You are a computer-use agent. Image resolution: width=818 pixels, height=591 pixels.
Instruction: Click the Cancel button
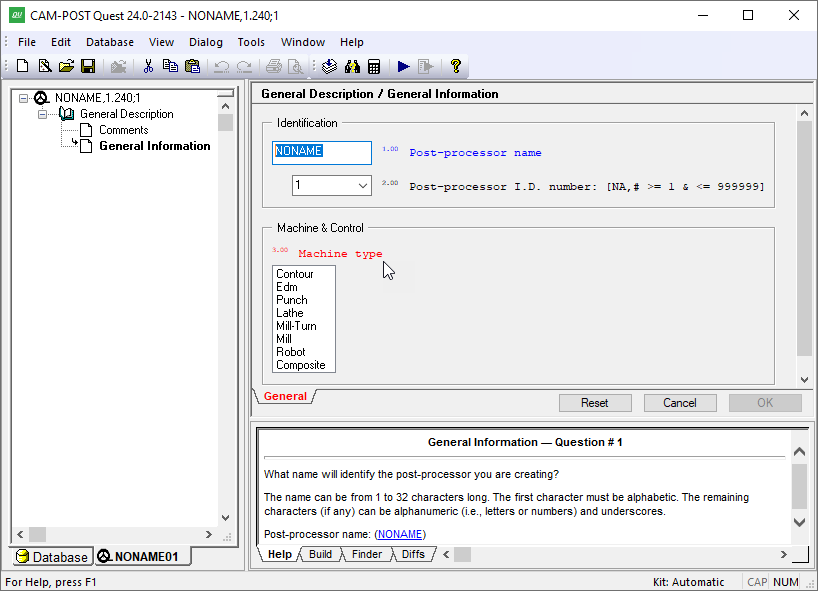click(680, 403)
